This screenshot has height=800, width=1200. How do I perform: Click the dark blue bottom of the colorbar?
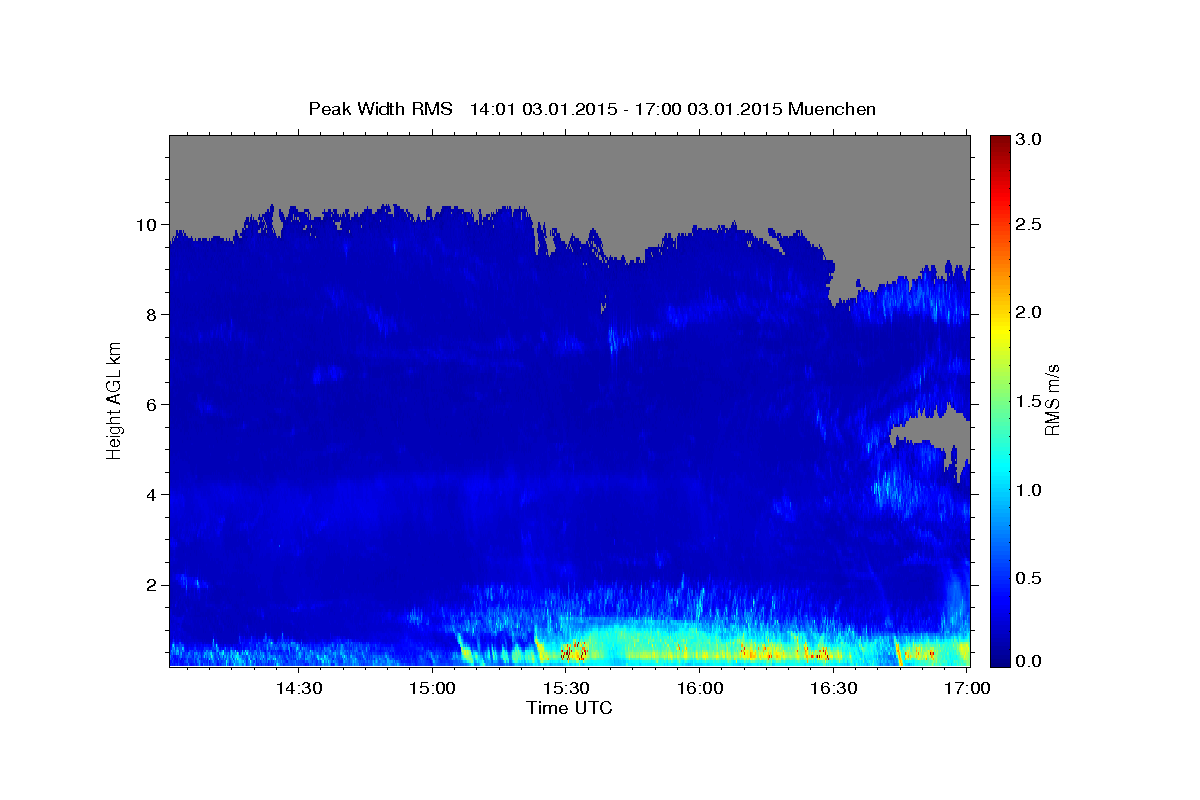(1000, 658)
